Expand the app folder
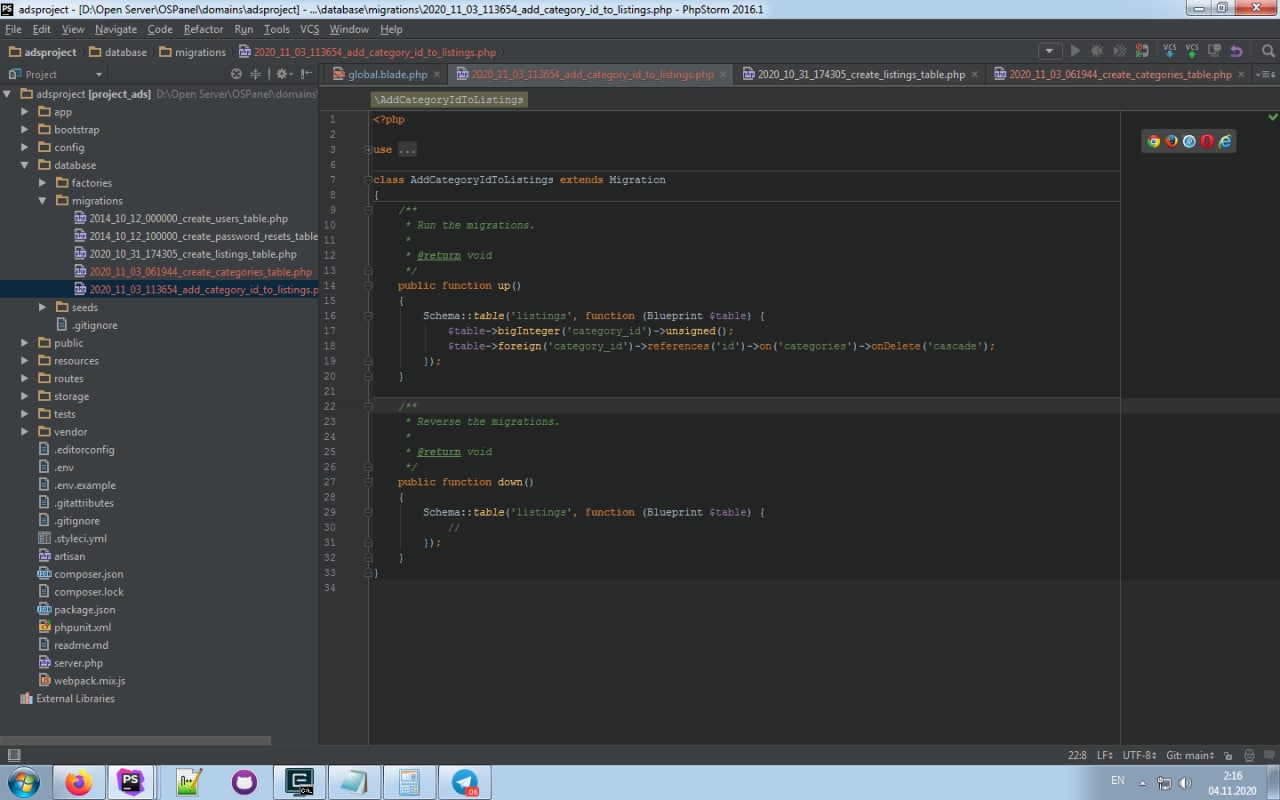1280x800 pixels. 25,112
